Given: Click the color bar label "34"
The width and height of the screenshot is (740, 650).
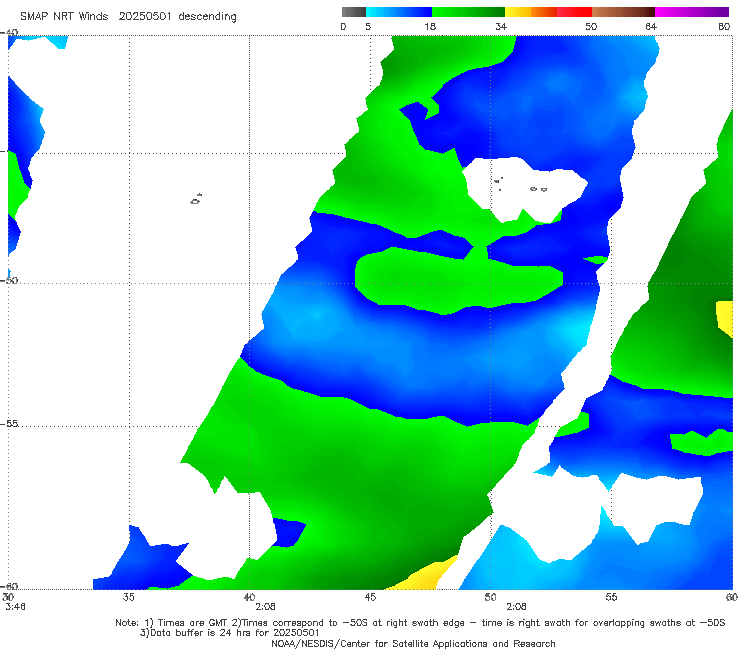Looking at the screenshot, I should (501, 26).
